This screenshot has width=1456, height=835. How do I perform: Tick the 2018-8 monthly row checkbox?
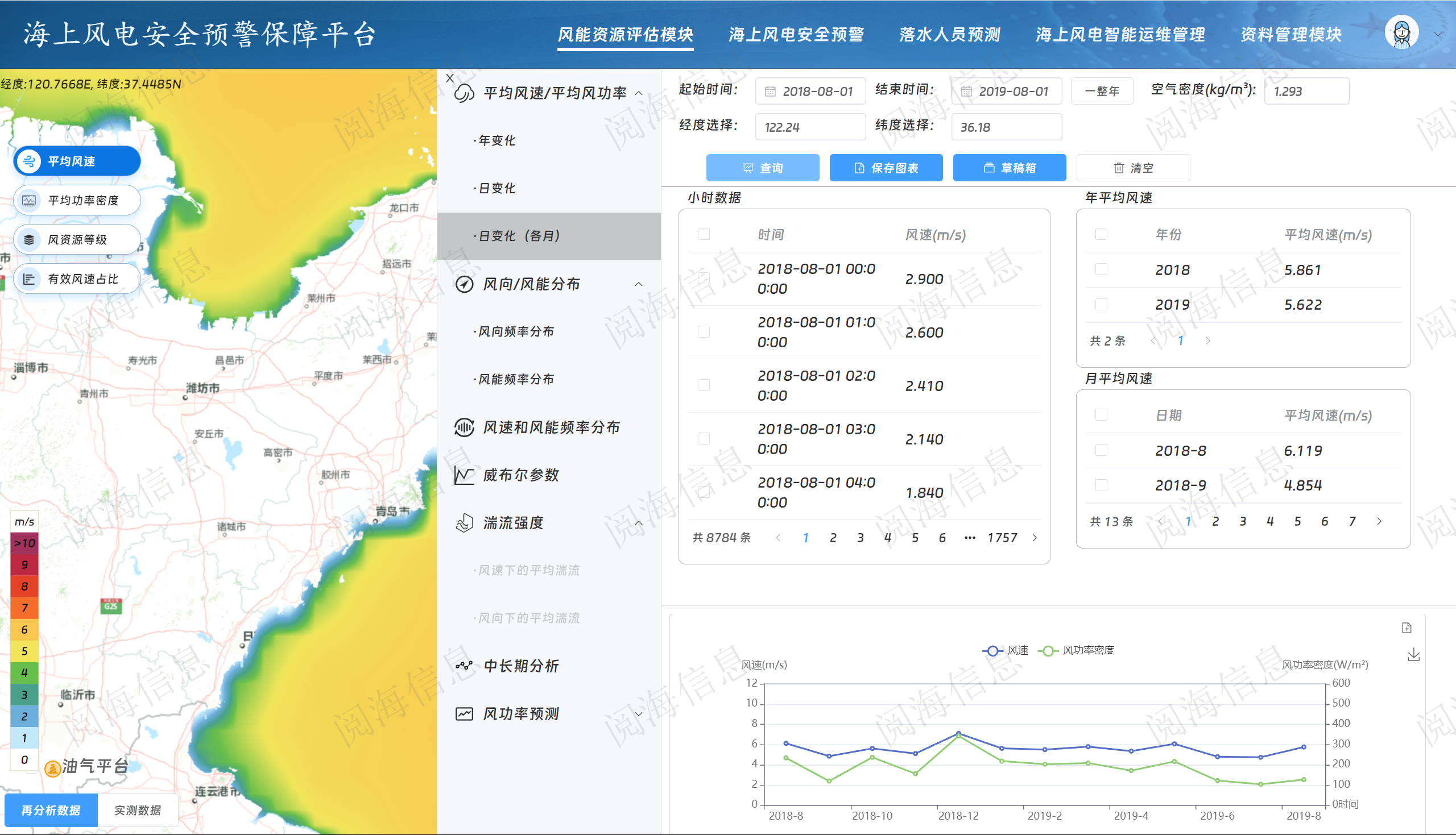coord(1101,450)
